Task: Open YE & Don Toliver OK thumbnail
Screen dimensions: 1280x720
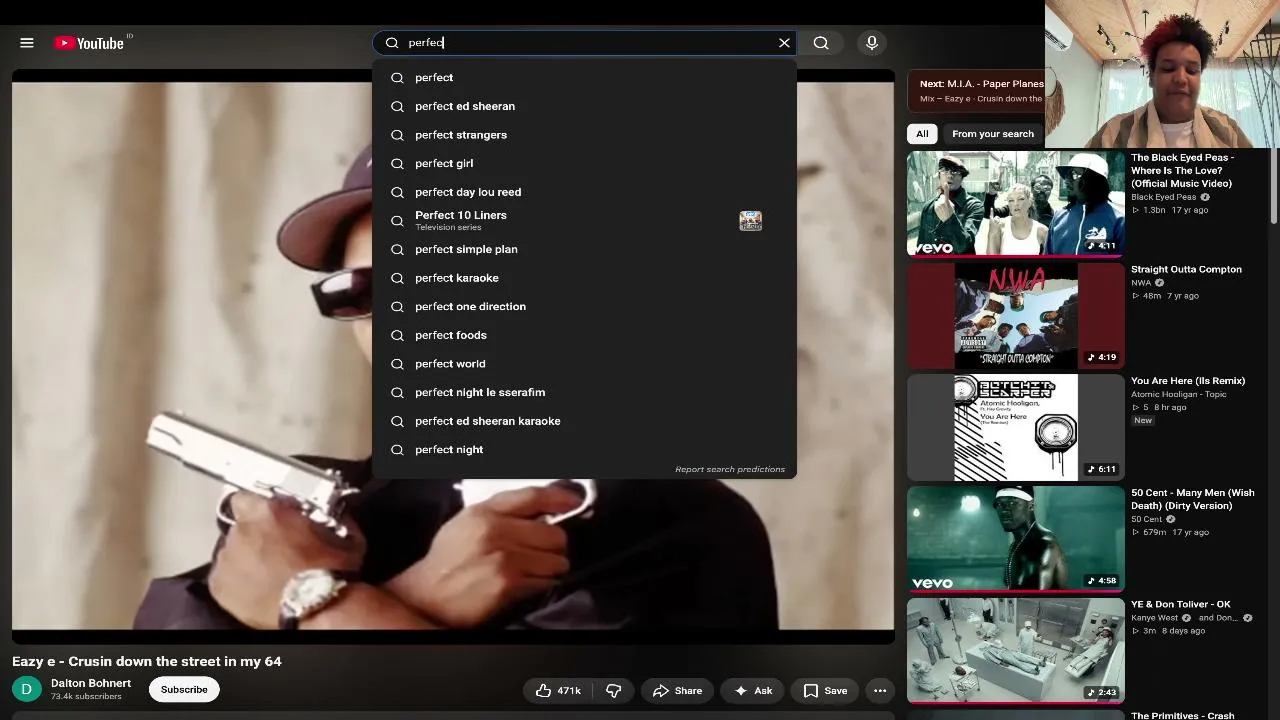Action: point(1015,651)
